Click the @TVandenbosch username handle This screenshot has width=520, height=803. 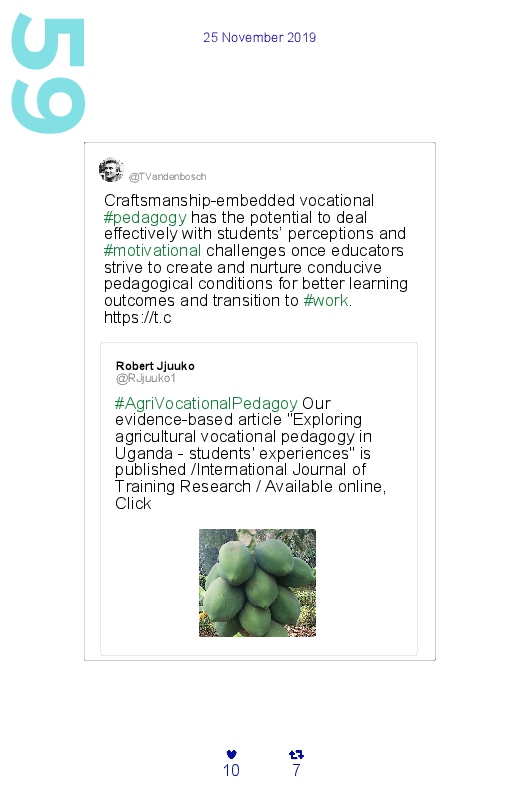click(x=168, y=177)
